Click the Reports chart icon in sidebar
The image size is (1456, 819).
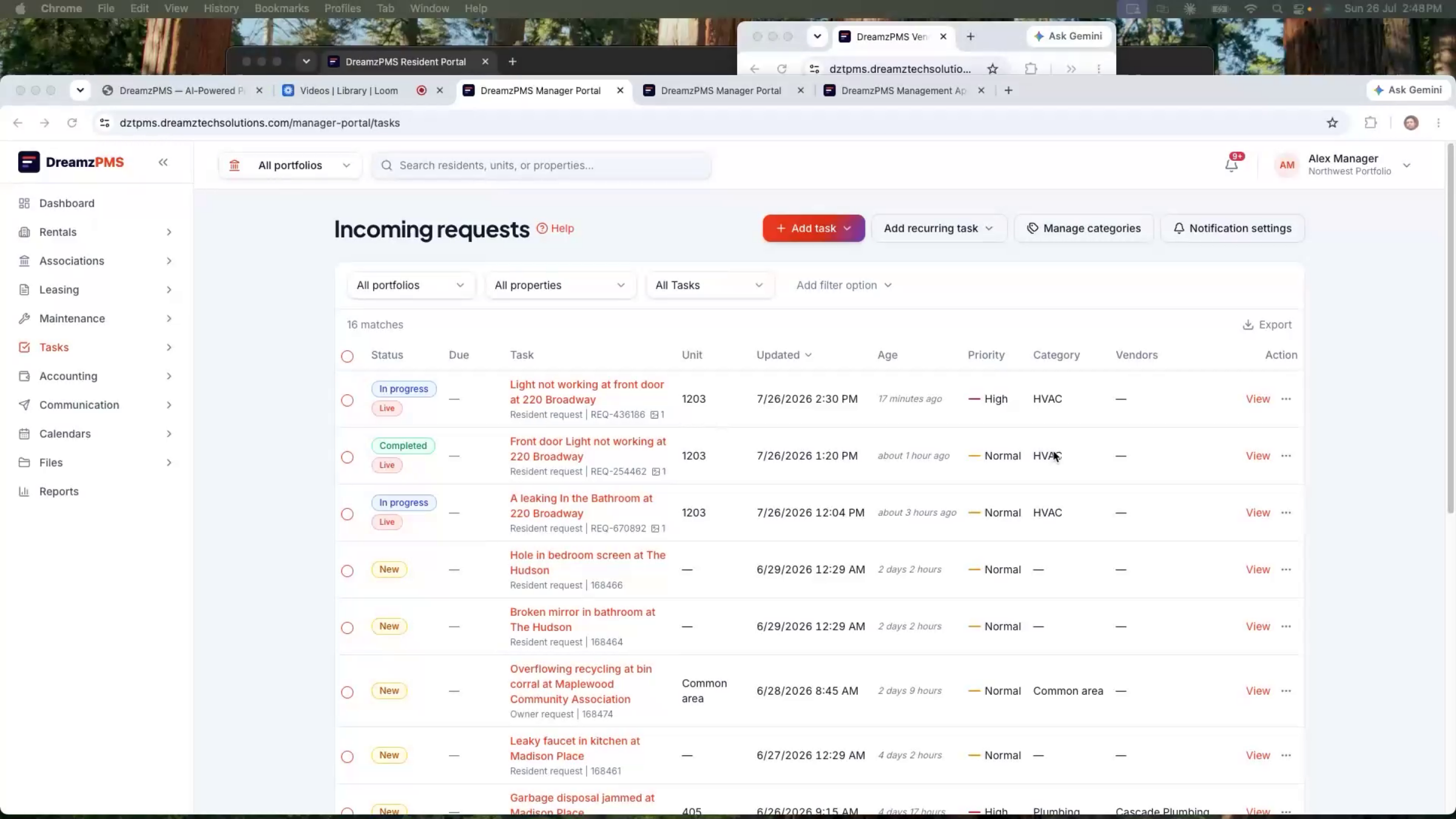[24, 491]
